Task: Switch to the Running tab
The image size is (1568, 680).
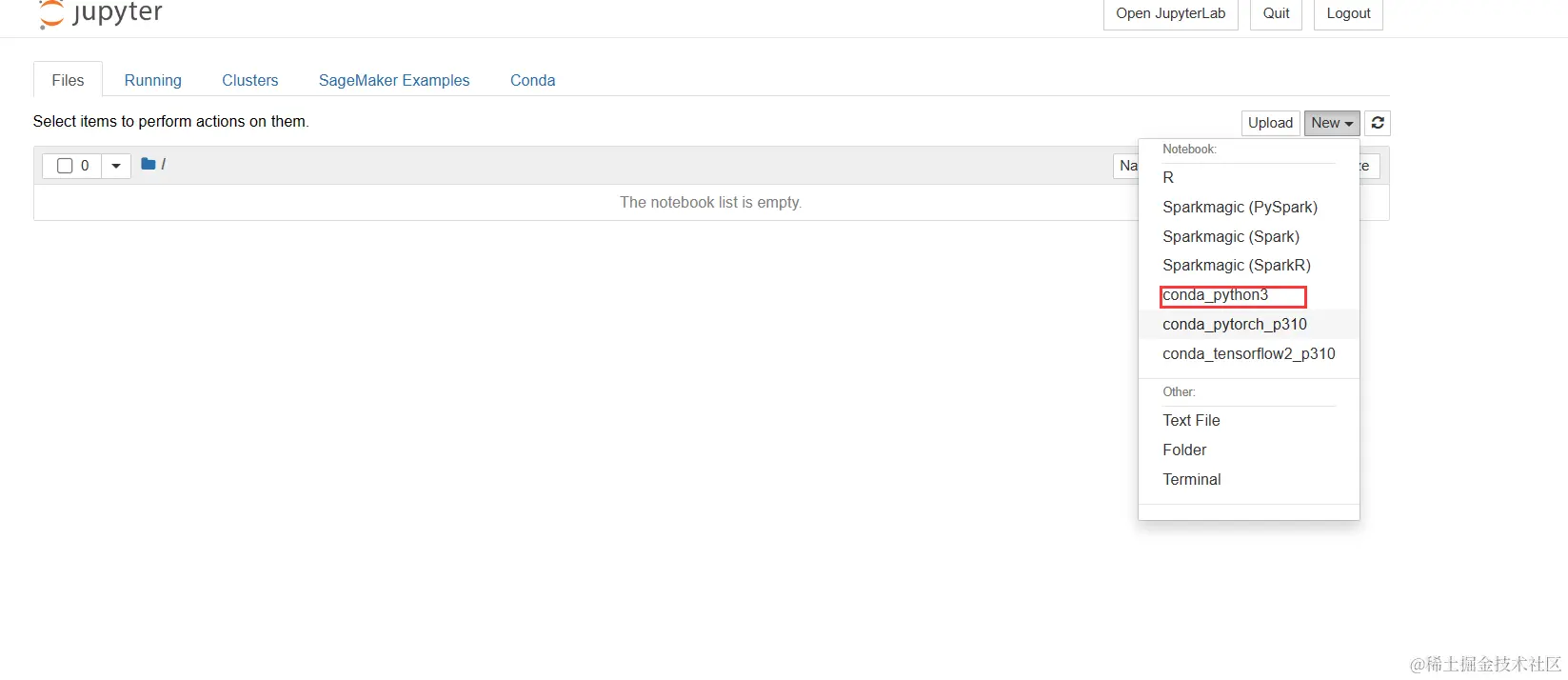Action: tap(152, 80)
